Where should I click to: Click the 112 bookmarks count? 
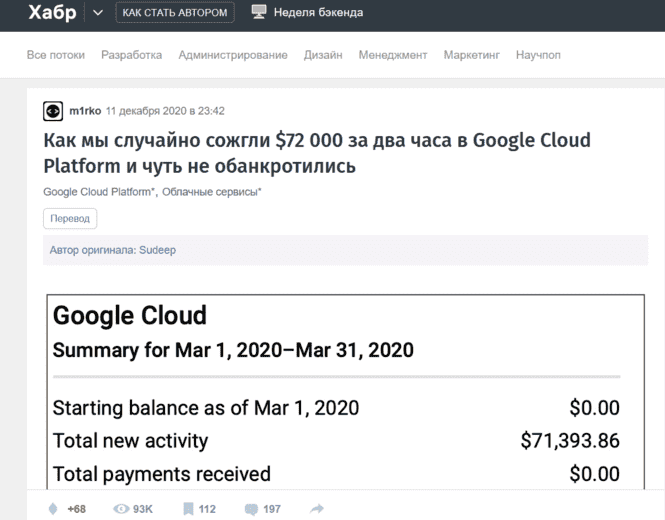pos(207,509)
